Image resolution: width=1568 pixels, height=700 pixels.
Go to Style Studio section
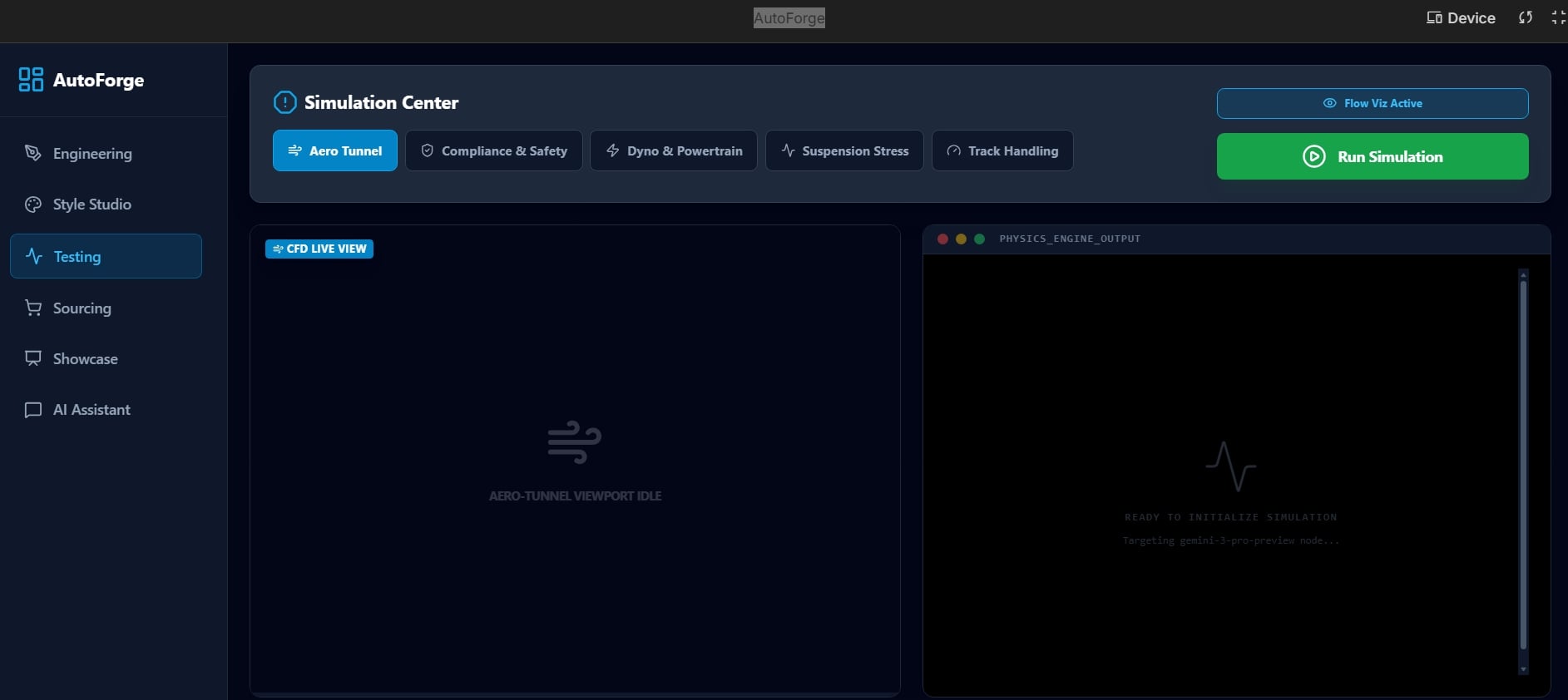tap(92, 205)
